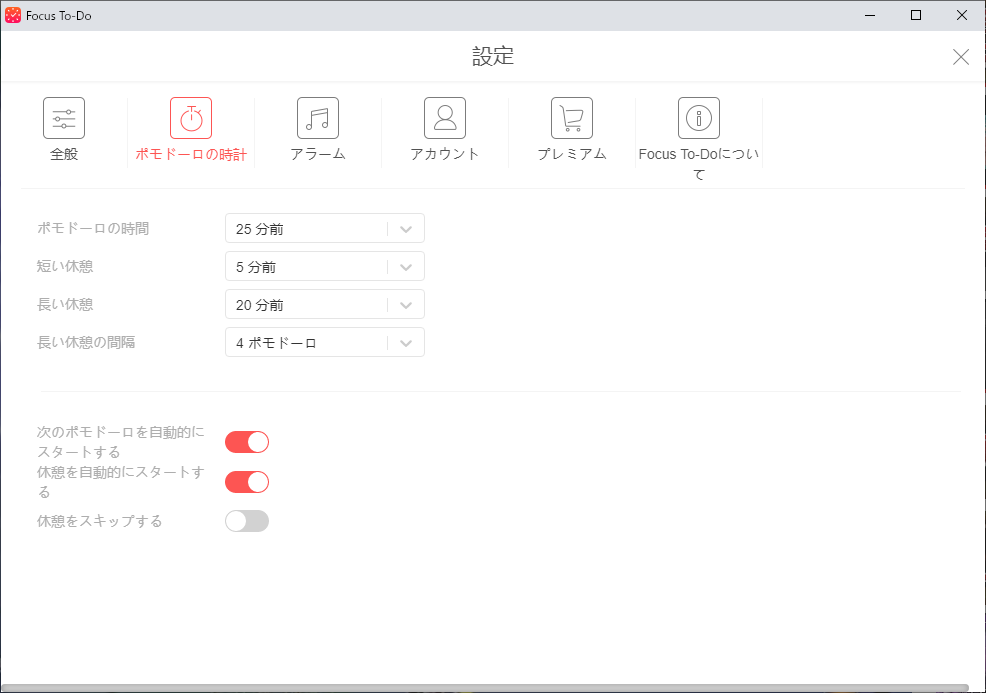Screen dimensions: 986x693
Task: Enable the 休憩をスキップする switch
Action: pyautogui.click(x=247, y=521)
